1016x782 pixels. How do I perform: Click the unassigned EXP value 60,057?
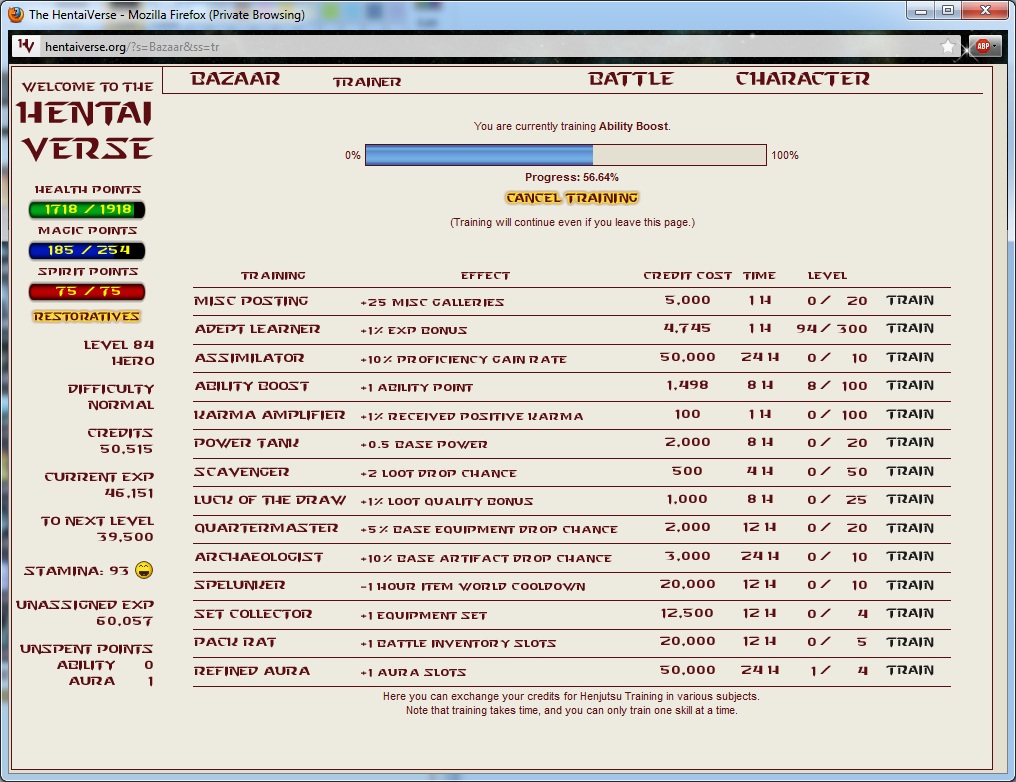124,621
